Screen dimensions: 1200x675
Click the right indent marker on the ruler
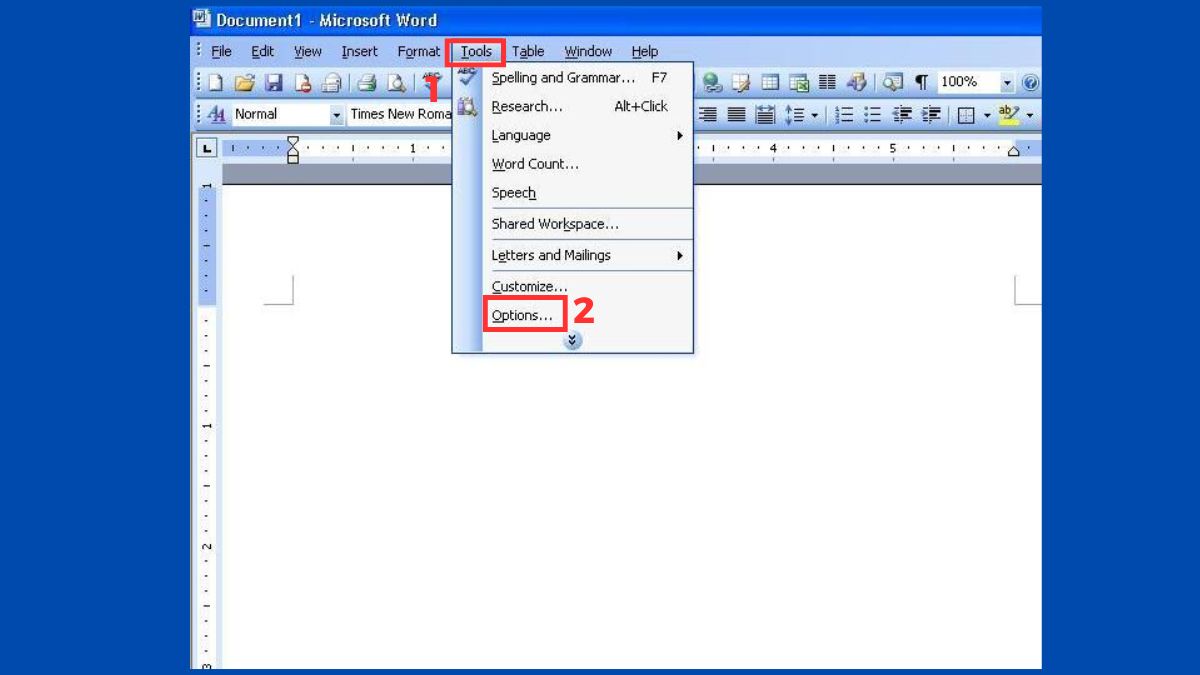coord(1014,151)
